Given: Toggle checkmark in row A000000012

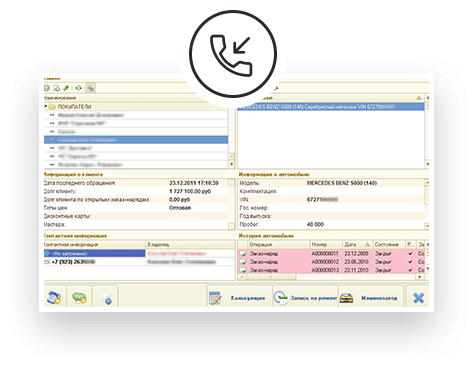Looking at the screenshot, I should (410, 262).
